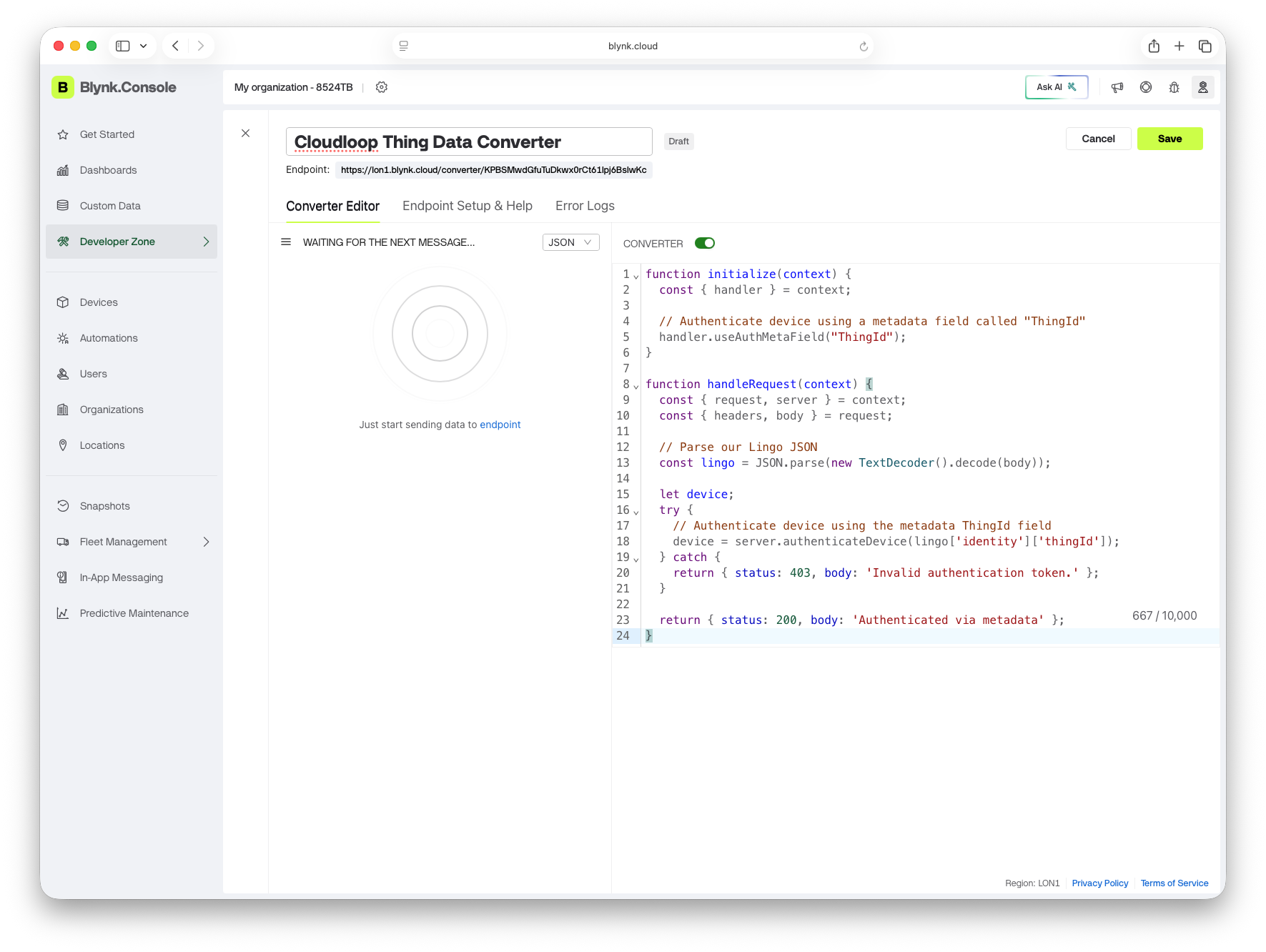1266x952 pixels.
Task: Show the browser tab overview
Action: pyautogui.click(x=1205, y=46)
